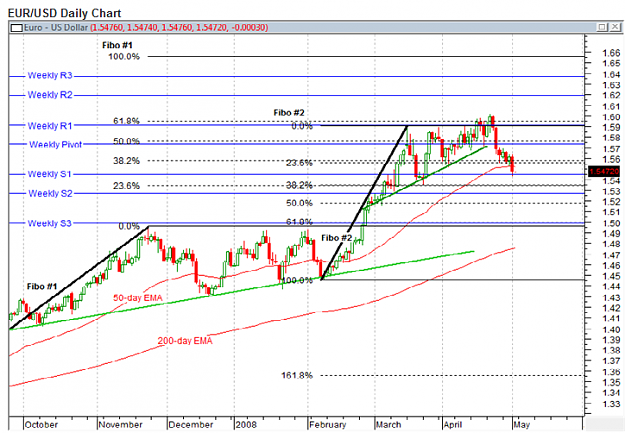Click the 'Weekly R1' line label
Viewport: 625px width, 433px height.
tap(50, 126)
